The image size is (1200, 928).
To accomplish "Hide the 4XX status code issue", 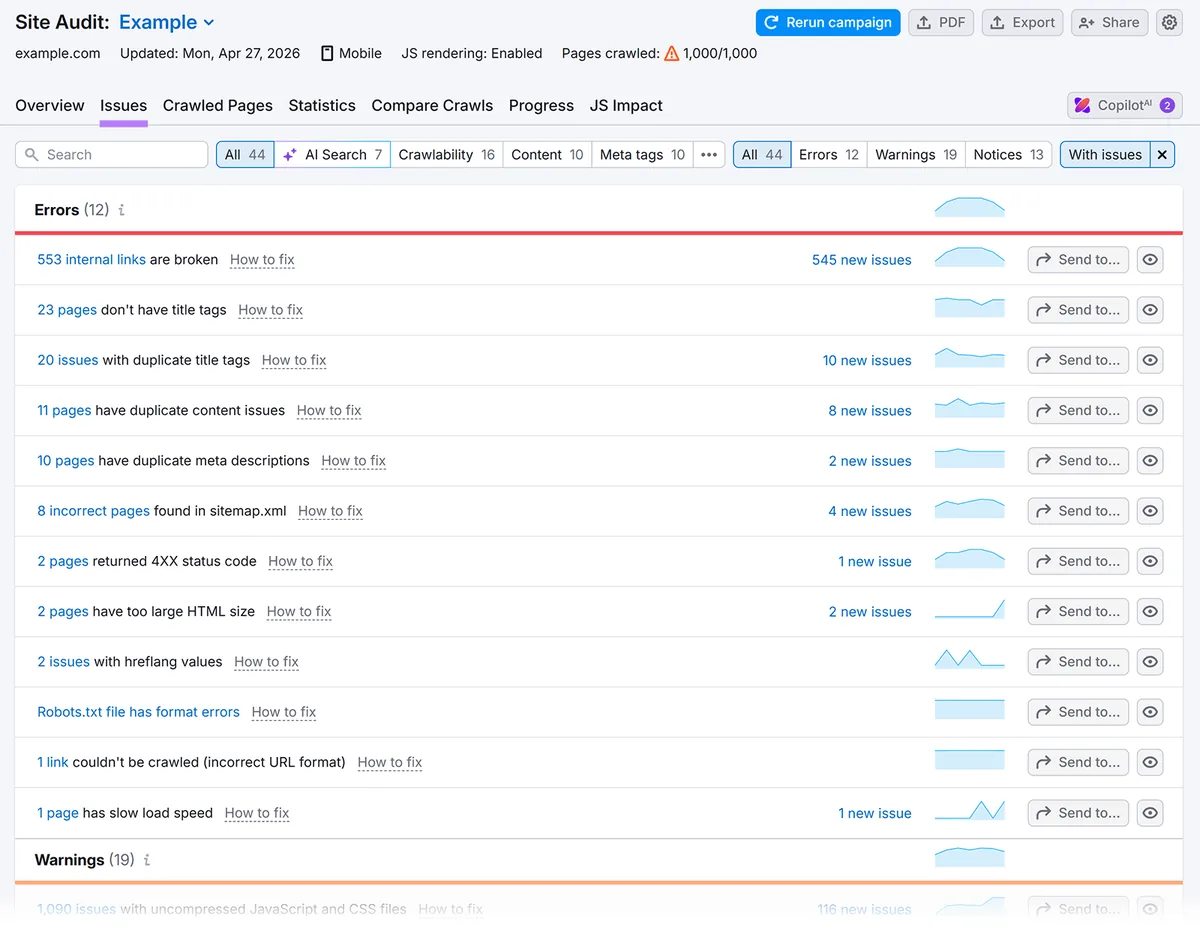I will [1150, 561].
